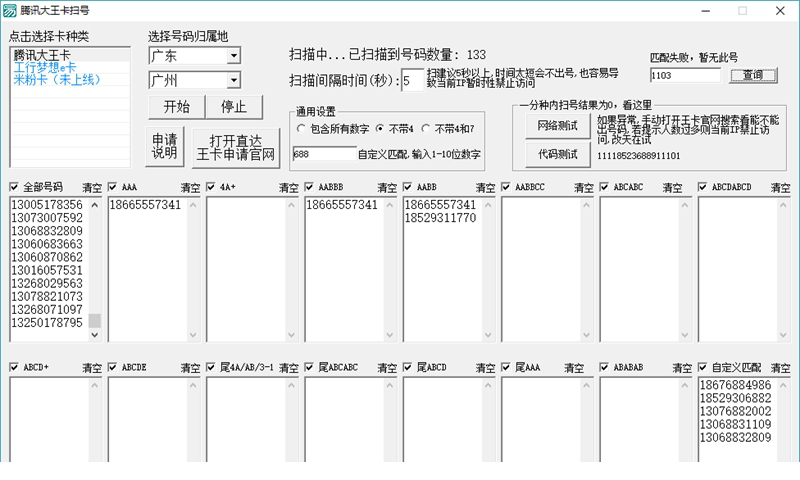This screenshot has width=800, height=480.
Task: Click 清空 next to AABBCC
Action: tap(584, 188)
